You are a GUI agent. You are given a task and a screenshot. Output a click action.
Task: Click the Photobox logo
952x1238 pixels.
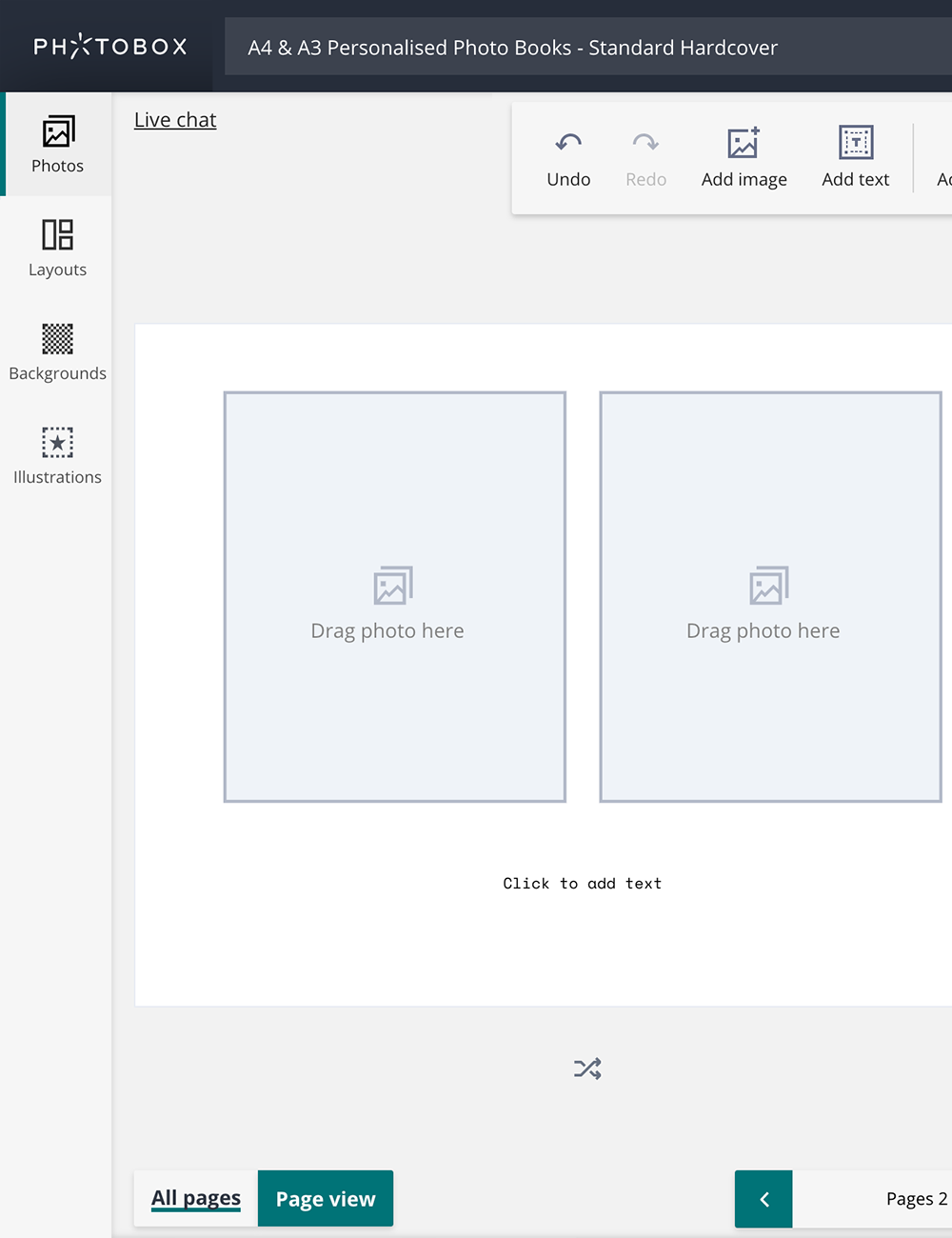click(x=110, y=47)
